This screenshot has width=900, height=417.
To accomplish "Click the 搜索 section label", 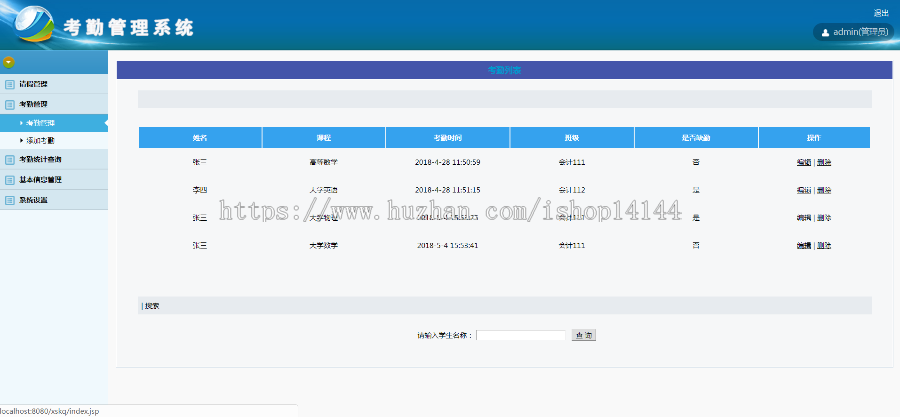I will (x=152, y=306).
